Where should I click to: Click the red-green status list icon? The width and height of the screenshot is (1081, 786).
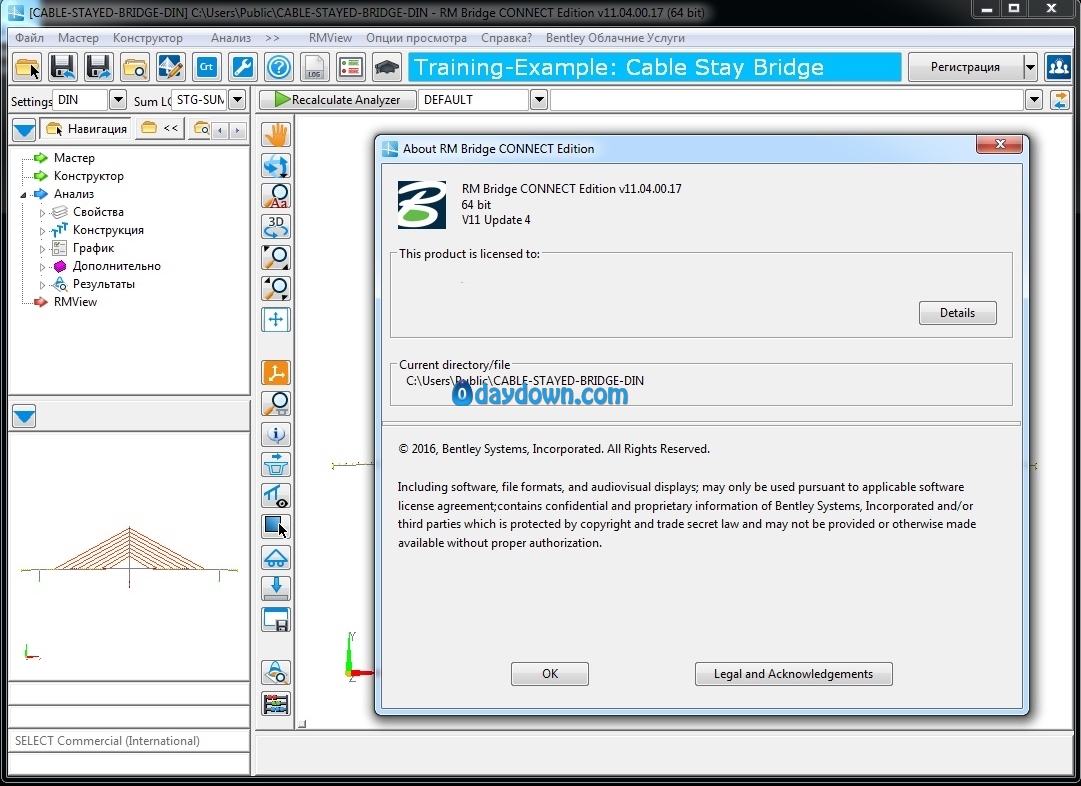(x=350, y=67)
